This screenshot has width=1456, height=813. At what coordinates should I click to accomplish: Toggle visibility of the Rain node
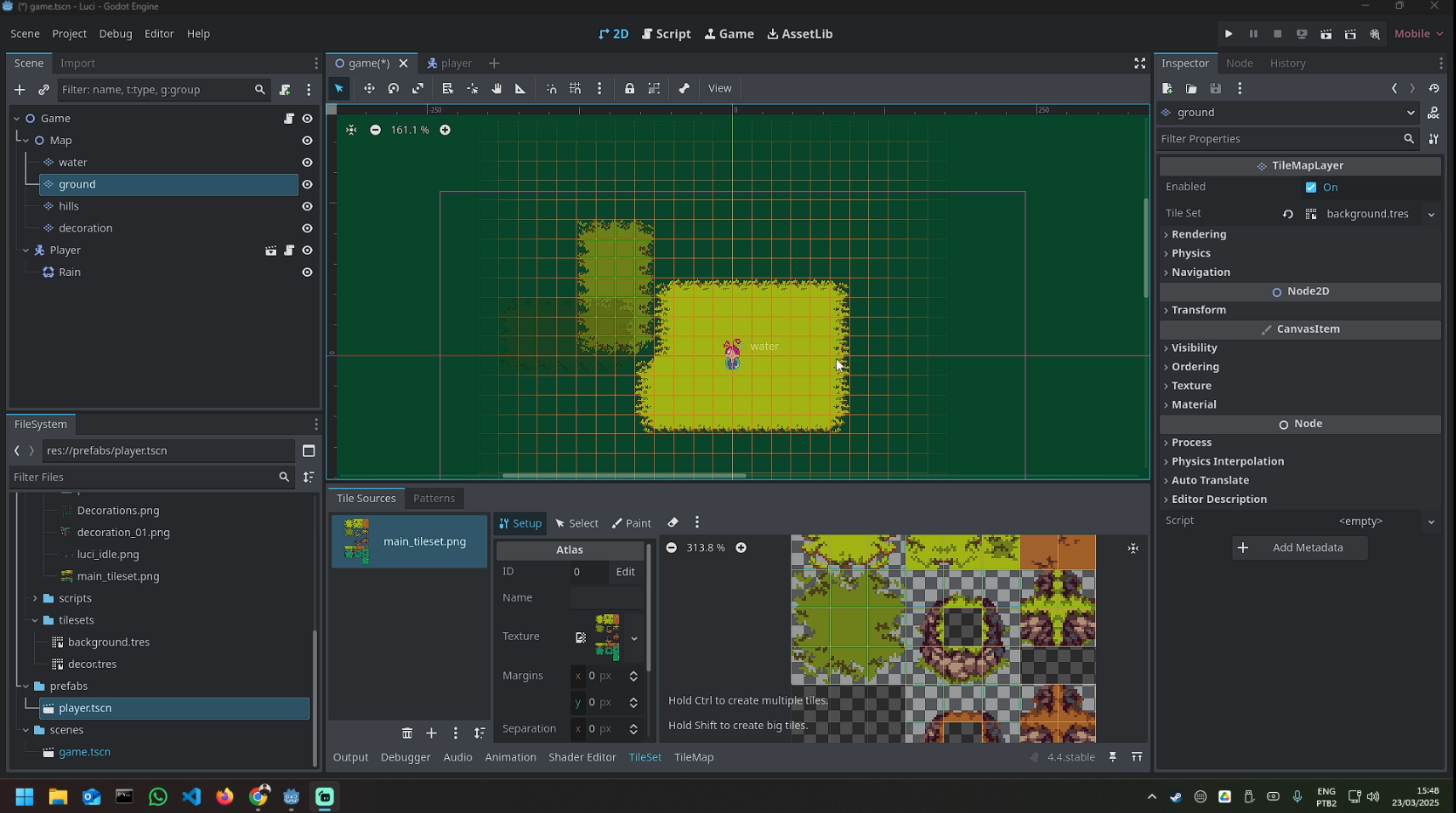[x=307, y=272]
